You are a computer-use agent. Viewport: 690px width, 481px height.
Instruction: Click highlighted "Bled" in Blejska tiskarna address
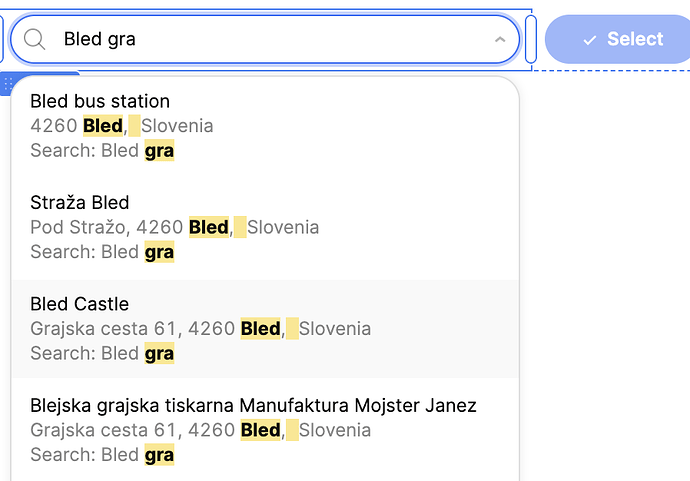(x=261, y=430)
